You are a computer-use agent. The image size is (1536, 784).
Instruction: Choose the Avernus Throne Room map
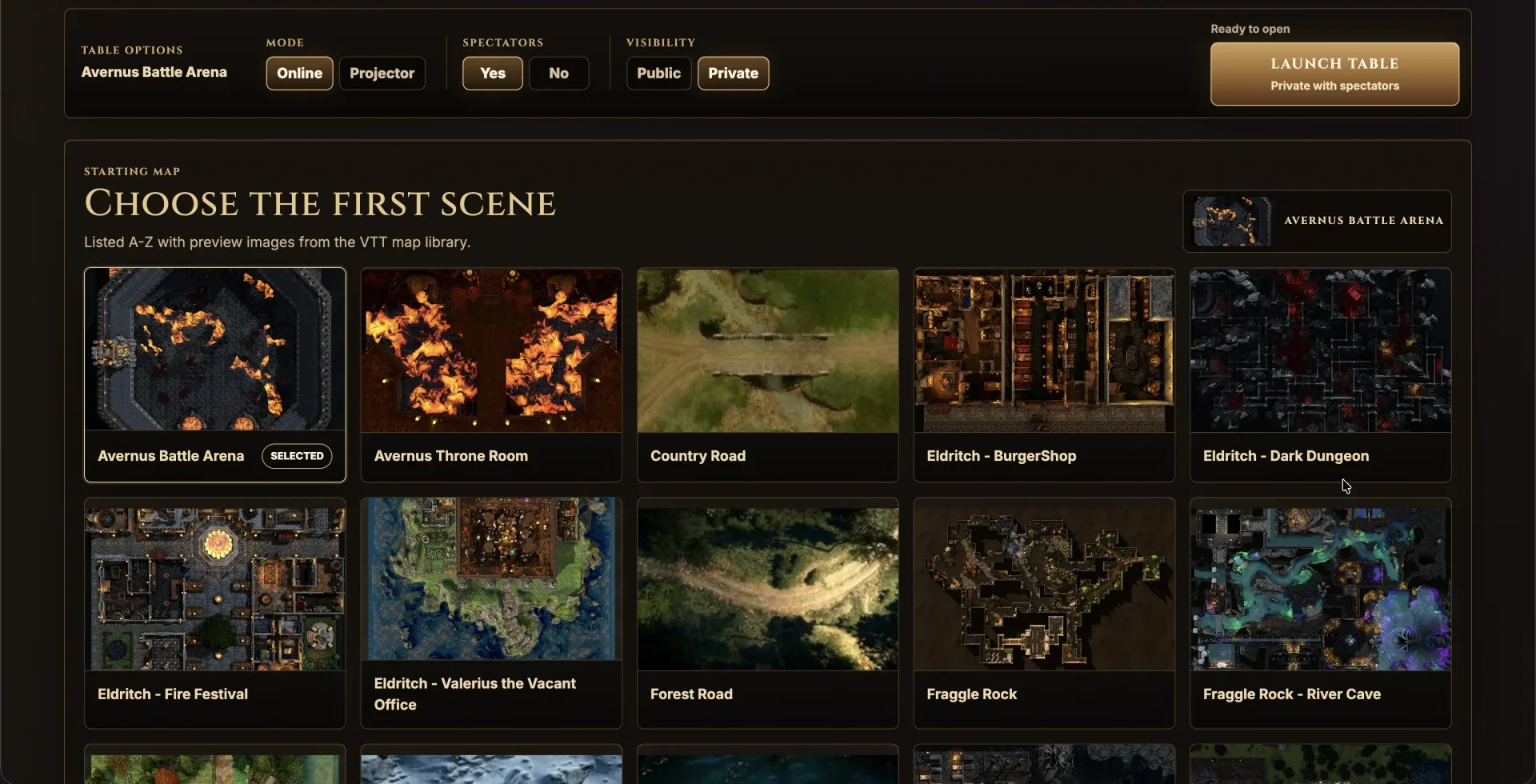tap(491, 374)
